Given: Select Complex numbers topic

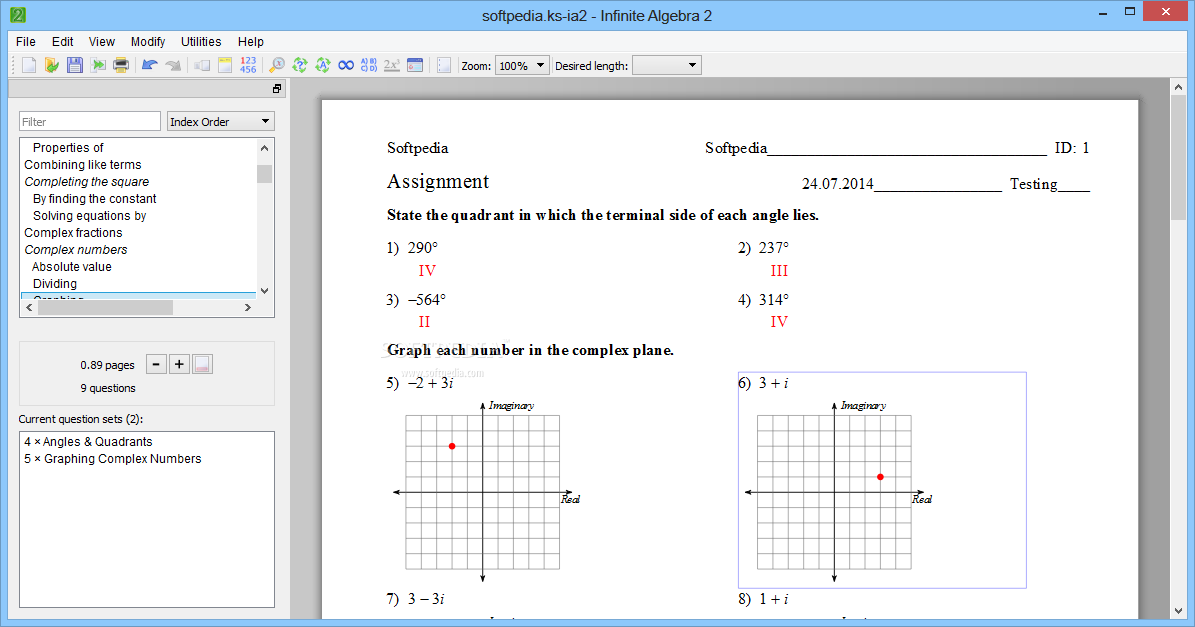Looking at the screenshot, I should point(75,250).
